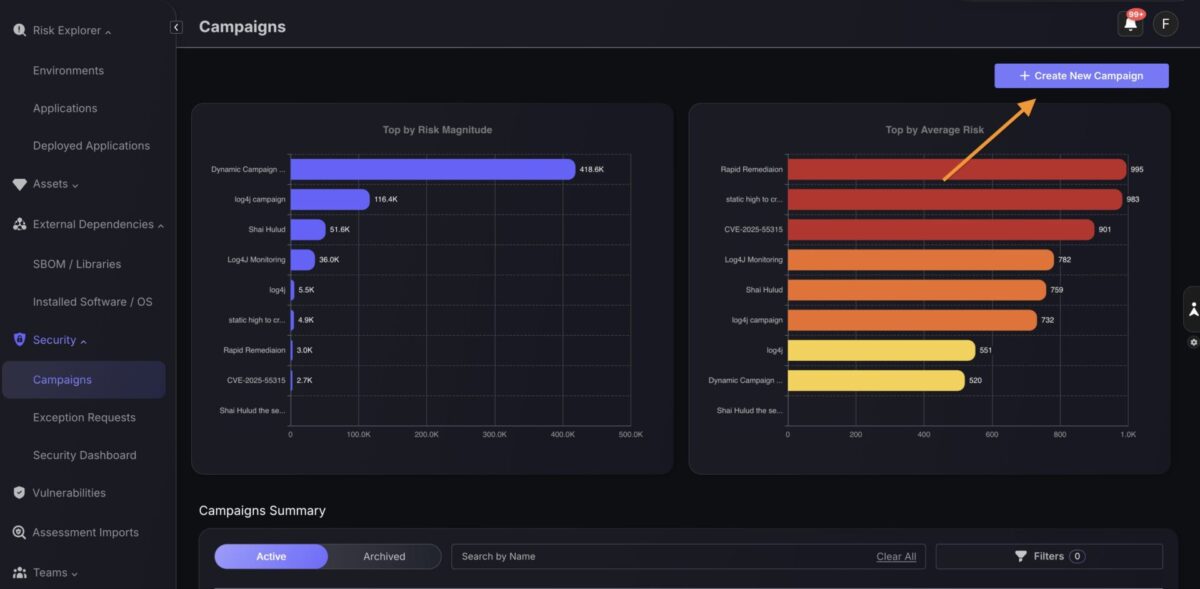
Task: Click the Security shield icon
Action: tap(19, 340)
